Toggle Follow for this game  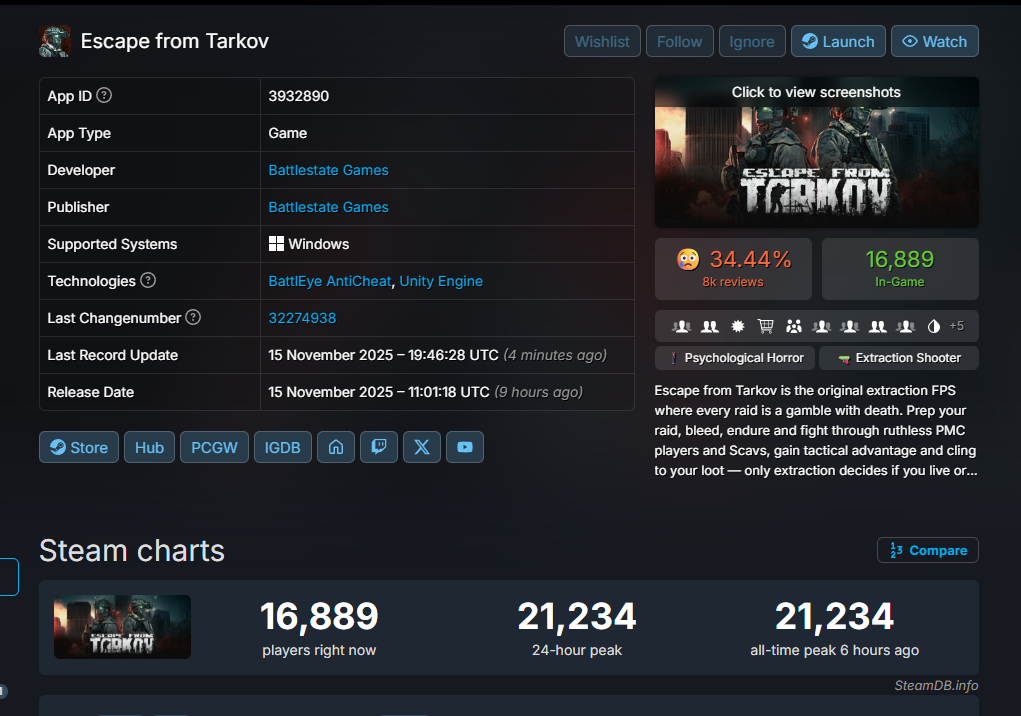679,42
